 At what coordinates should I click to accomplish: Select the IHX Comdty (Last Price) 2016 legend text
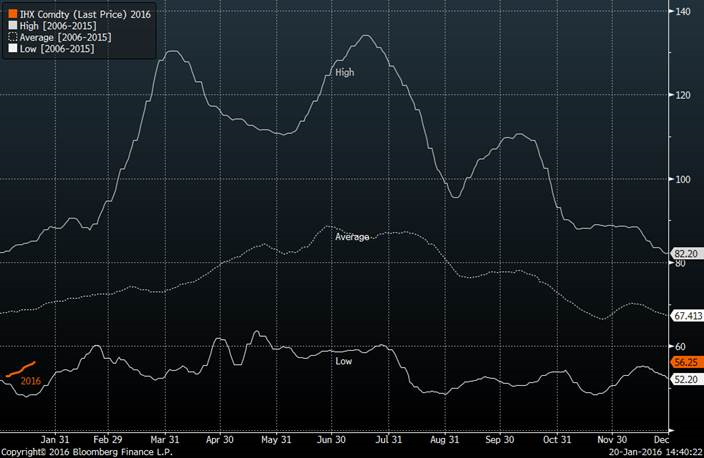click(x=85, y=15)
